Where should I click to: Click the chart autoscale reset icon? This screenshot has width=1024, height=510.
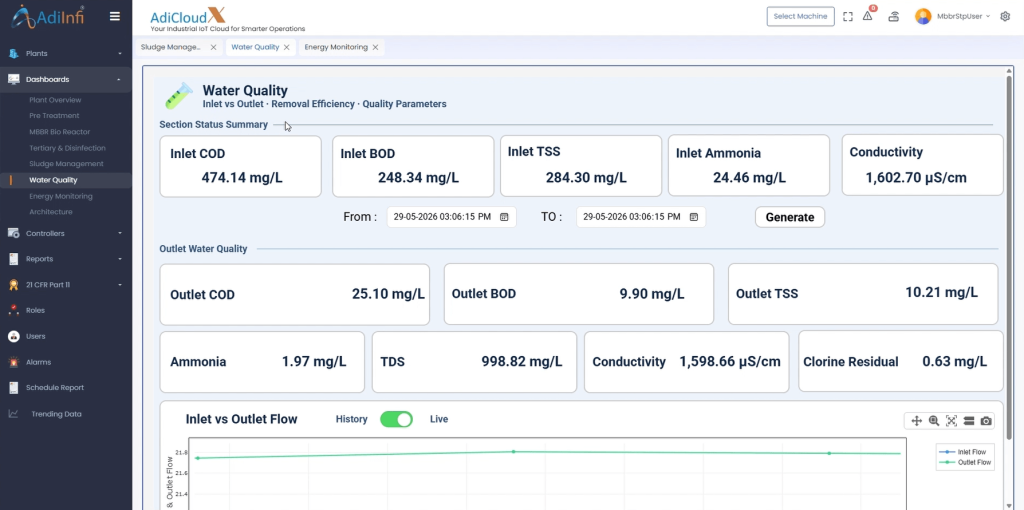pyautogui.click(x=952, y=421)
